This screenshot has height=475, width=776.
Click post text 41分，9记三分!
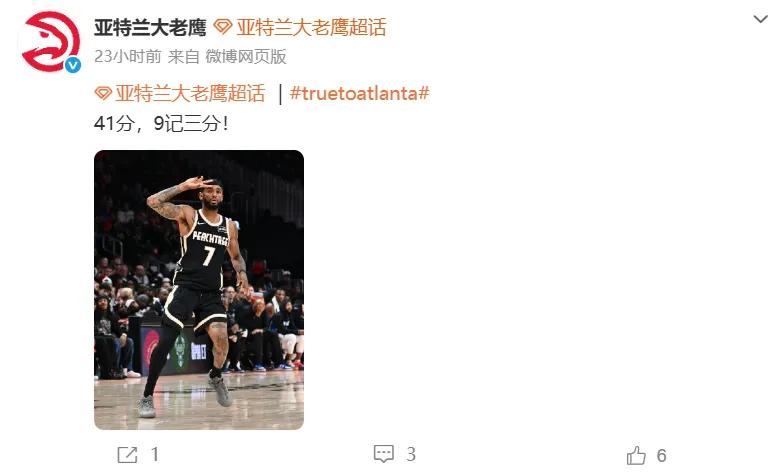161,123
